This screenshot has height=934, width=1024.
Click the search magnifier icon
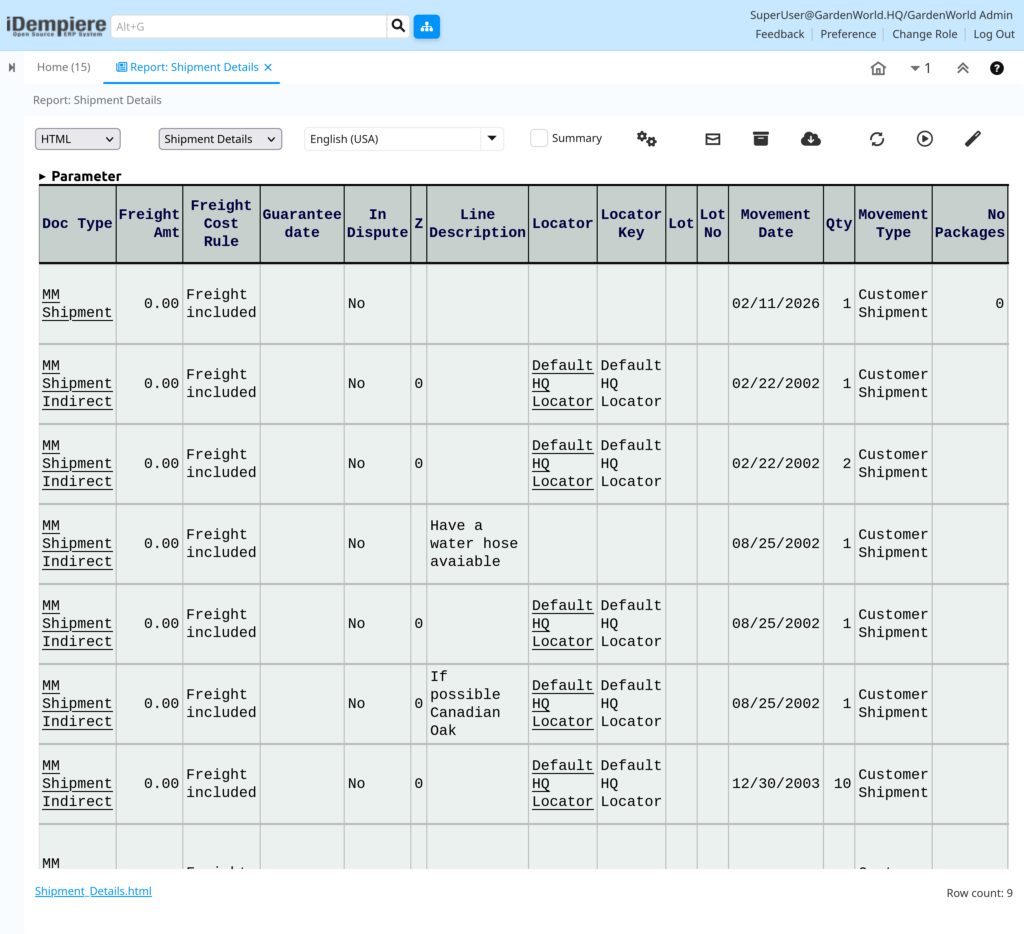(398, 26)
